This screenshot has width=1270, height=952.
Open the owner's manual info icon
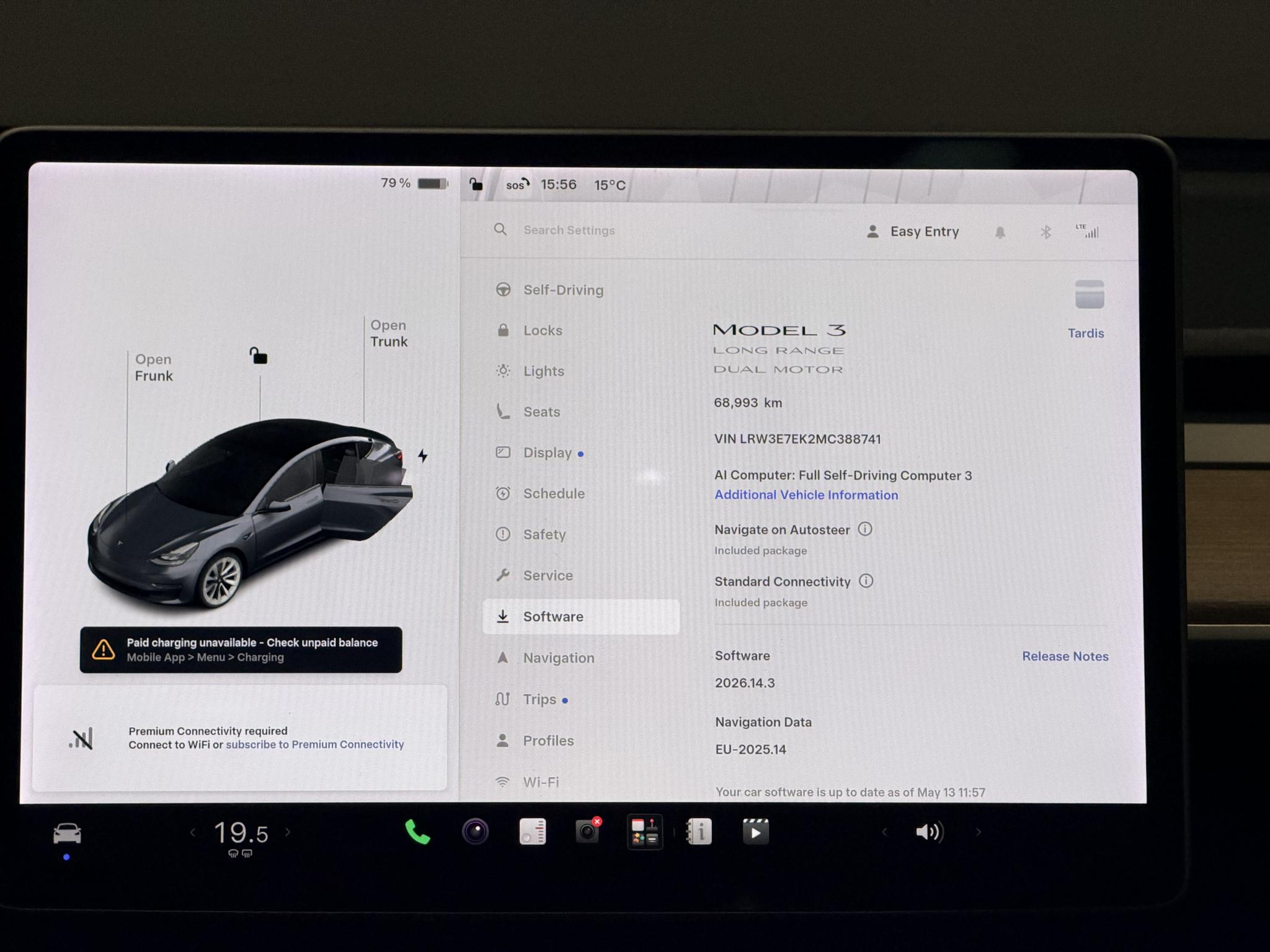(x=699, y=832)
